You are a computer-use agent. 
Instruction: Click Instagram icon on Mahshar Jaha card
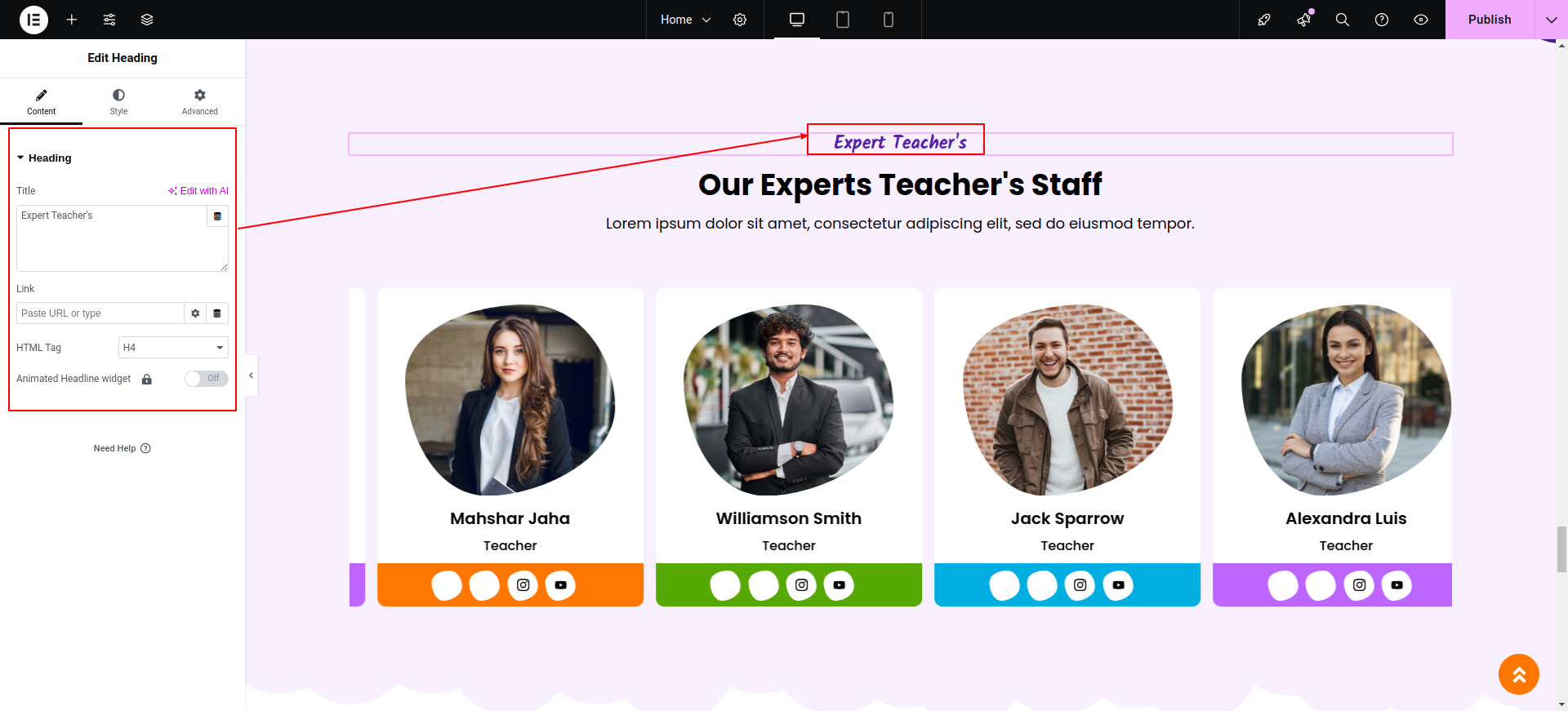pos(523,585)
